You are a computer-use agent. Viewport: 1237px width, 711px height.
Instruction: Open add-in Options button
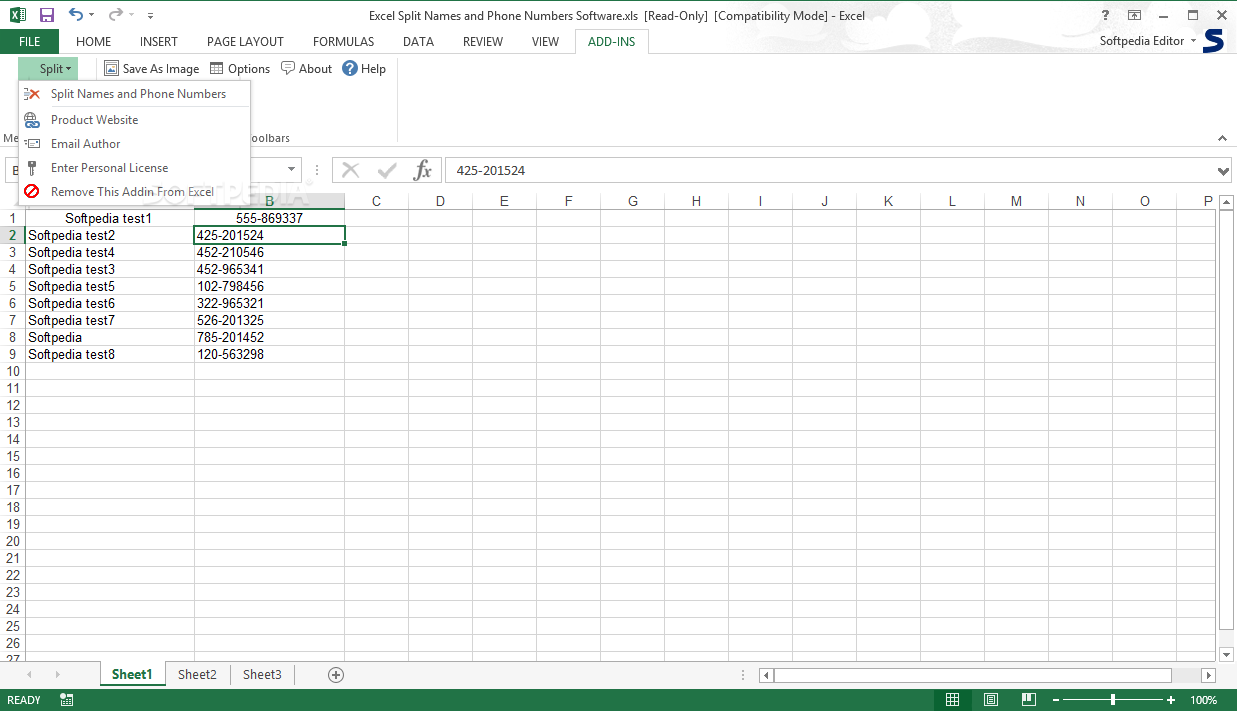(x=240, y=69)
